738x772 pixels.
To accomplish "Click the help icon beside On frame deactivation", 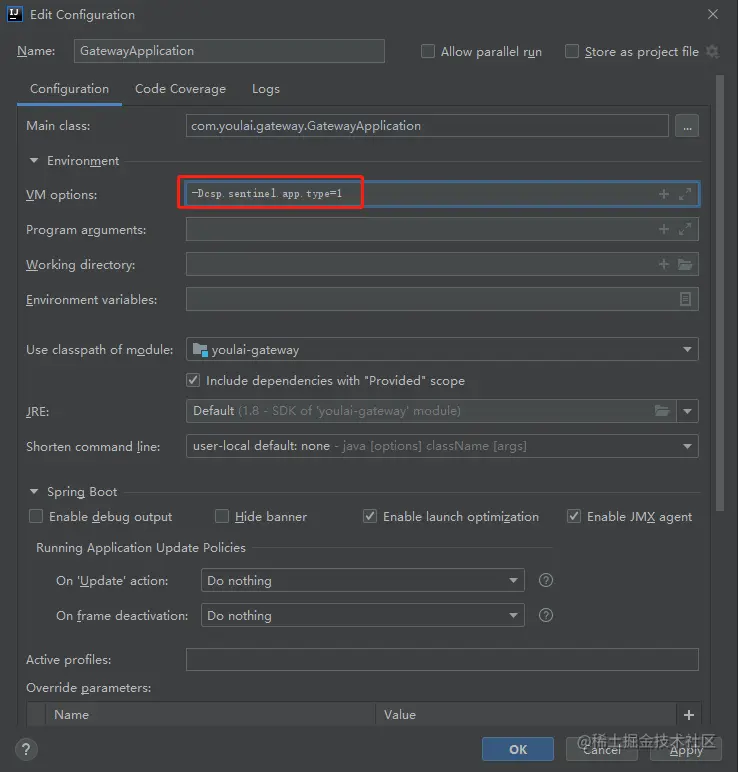I will point(545,615).
